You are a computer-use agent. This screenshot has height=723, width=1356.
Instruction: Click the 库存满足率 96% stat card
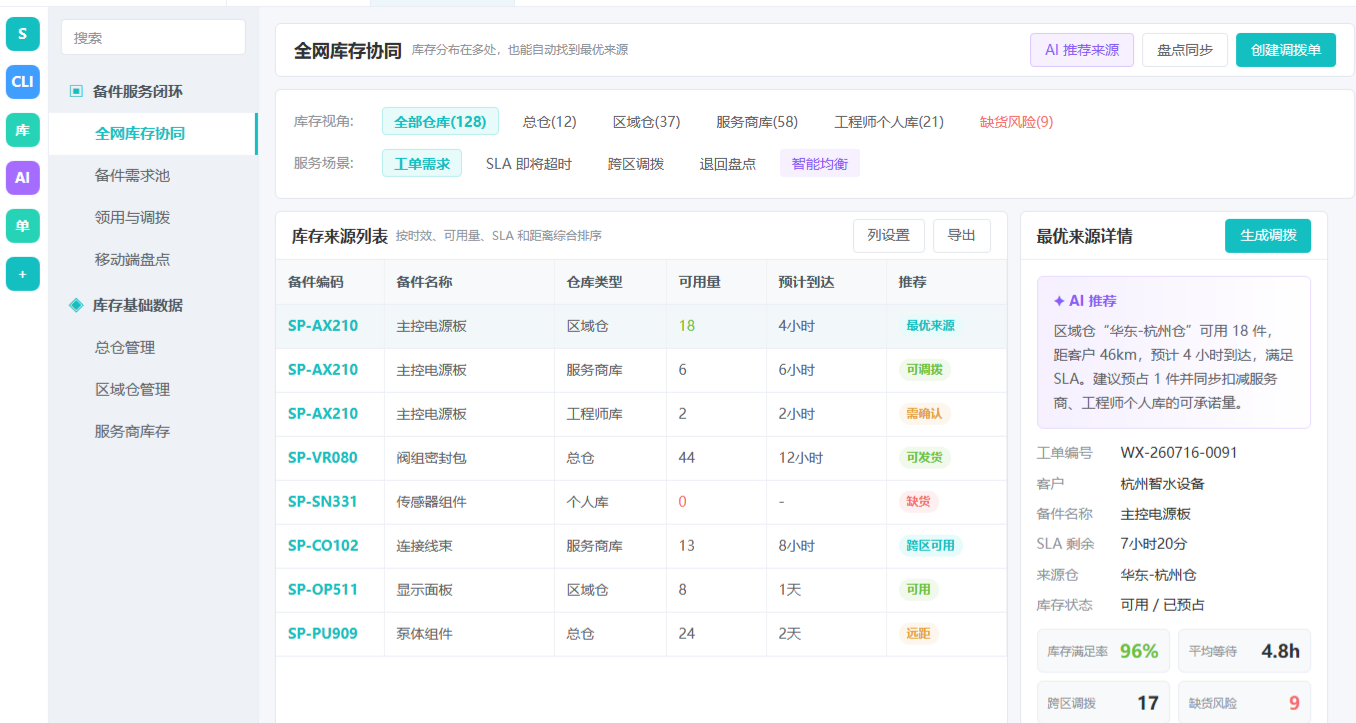pyautogui.click(x=1103, y=651)
